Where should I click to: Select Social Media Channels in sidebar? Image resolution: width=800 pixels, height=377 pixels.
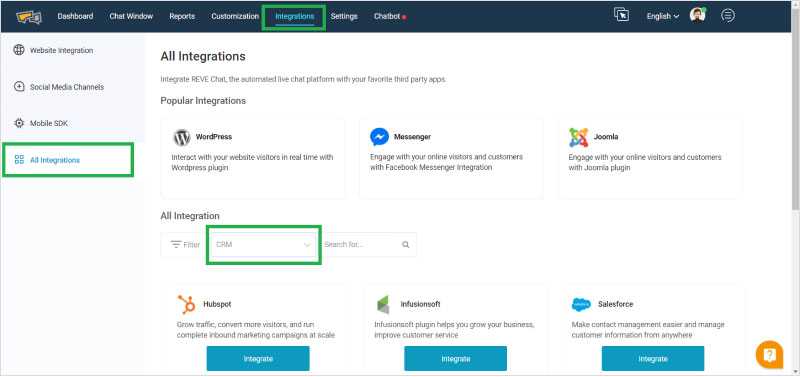click(73, 87)
